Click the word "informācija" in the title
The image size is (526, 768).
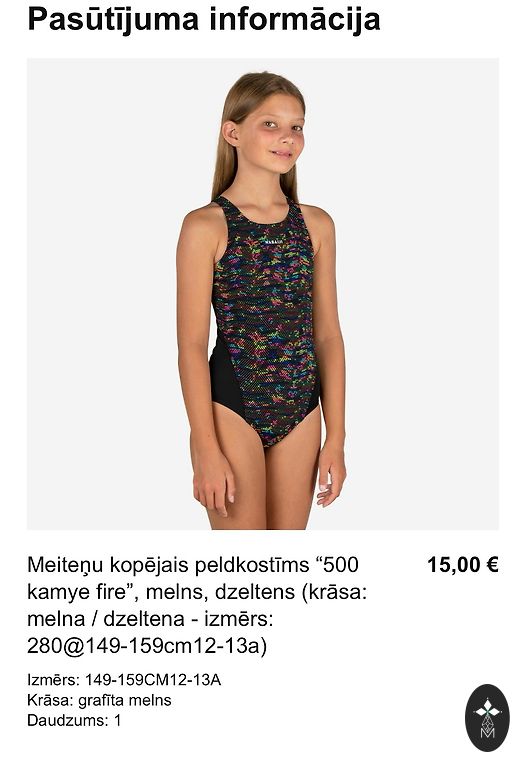click(295, 21)
